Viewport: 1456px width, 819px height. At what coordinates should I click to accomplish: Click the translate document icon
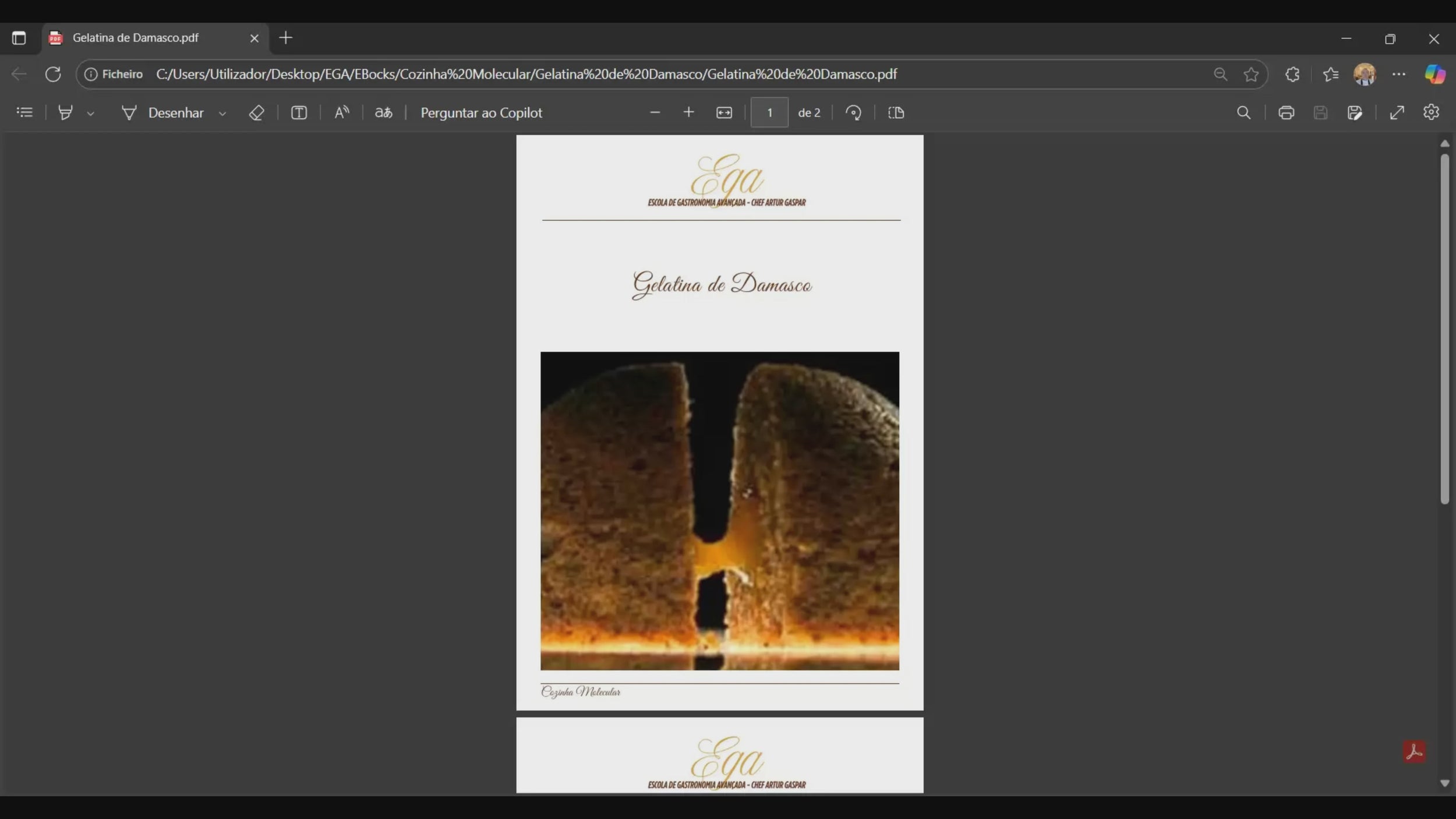pos(383,112)
